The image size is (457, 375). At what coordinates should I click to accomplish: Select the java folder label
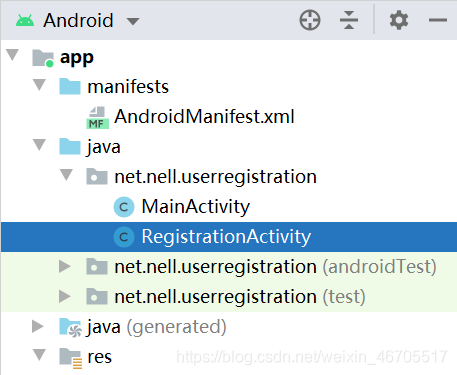click(104, 147)
